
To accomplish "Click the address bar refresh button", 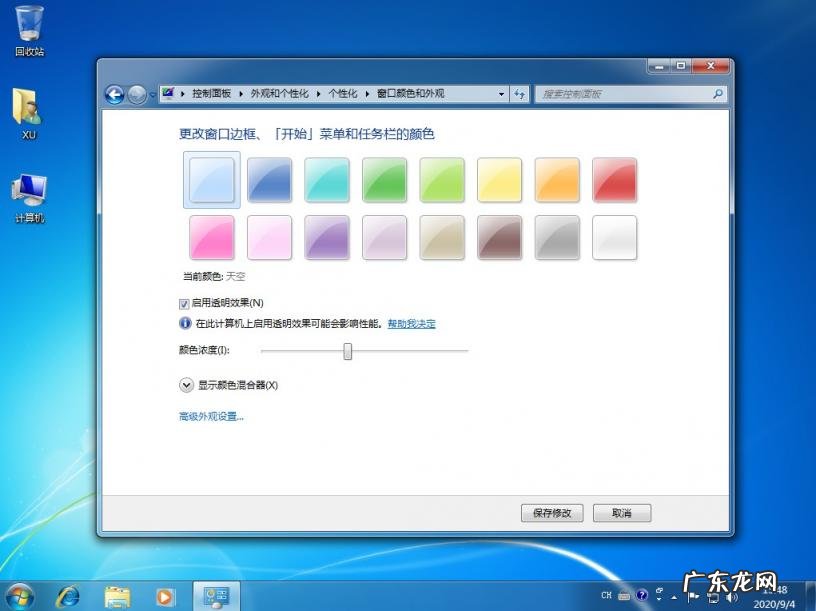I will (520, 94).
